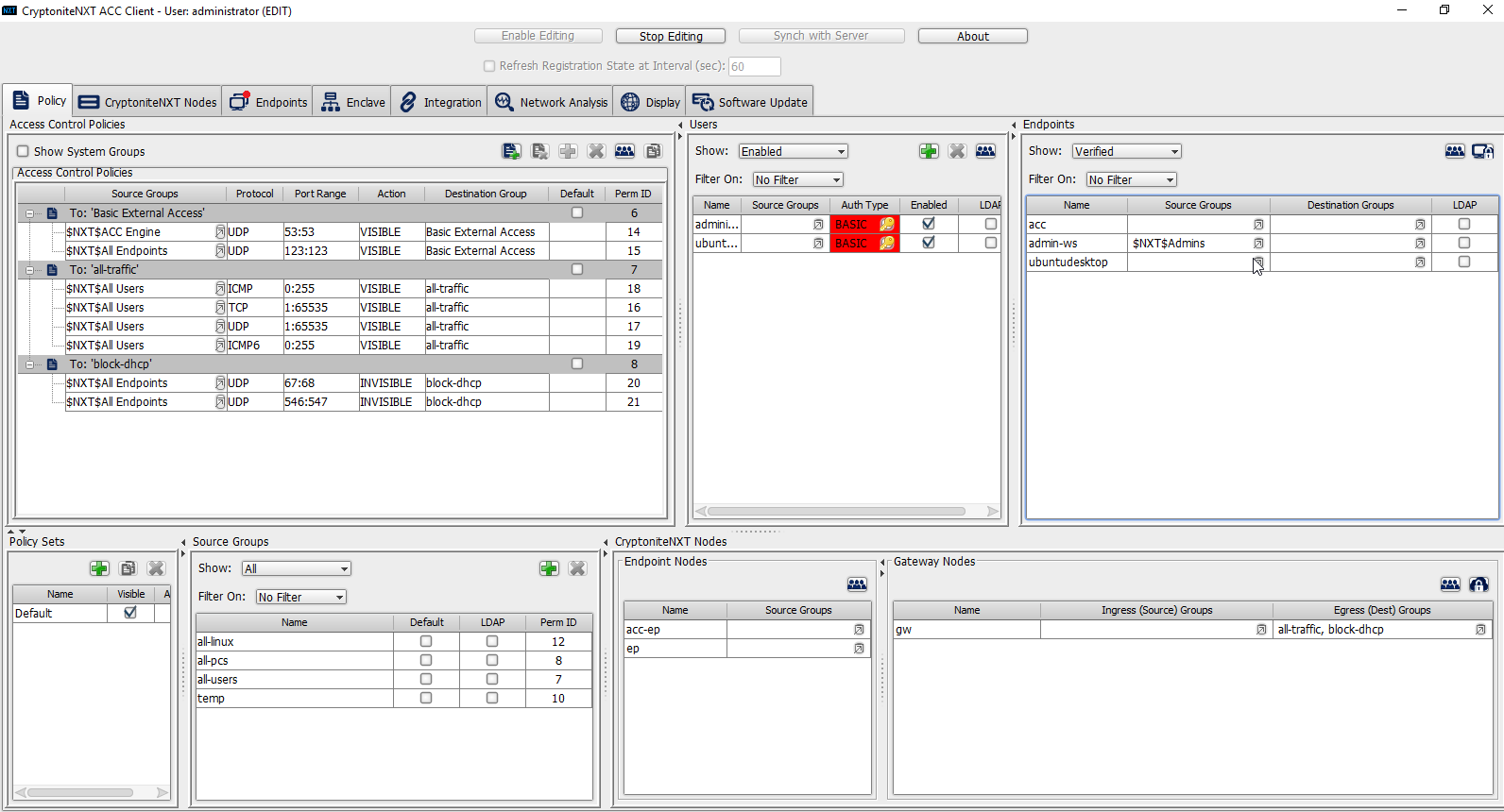Click the copy policy icon in Access Control Policies
This screenshot has width=1504, height=812.
point(653,151)
